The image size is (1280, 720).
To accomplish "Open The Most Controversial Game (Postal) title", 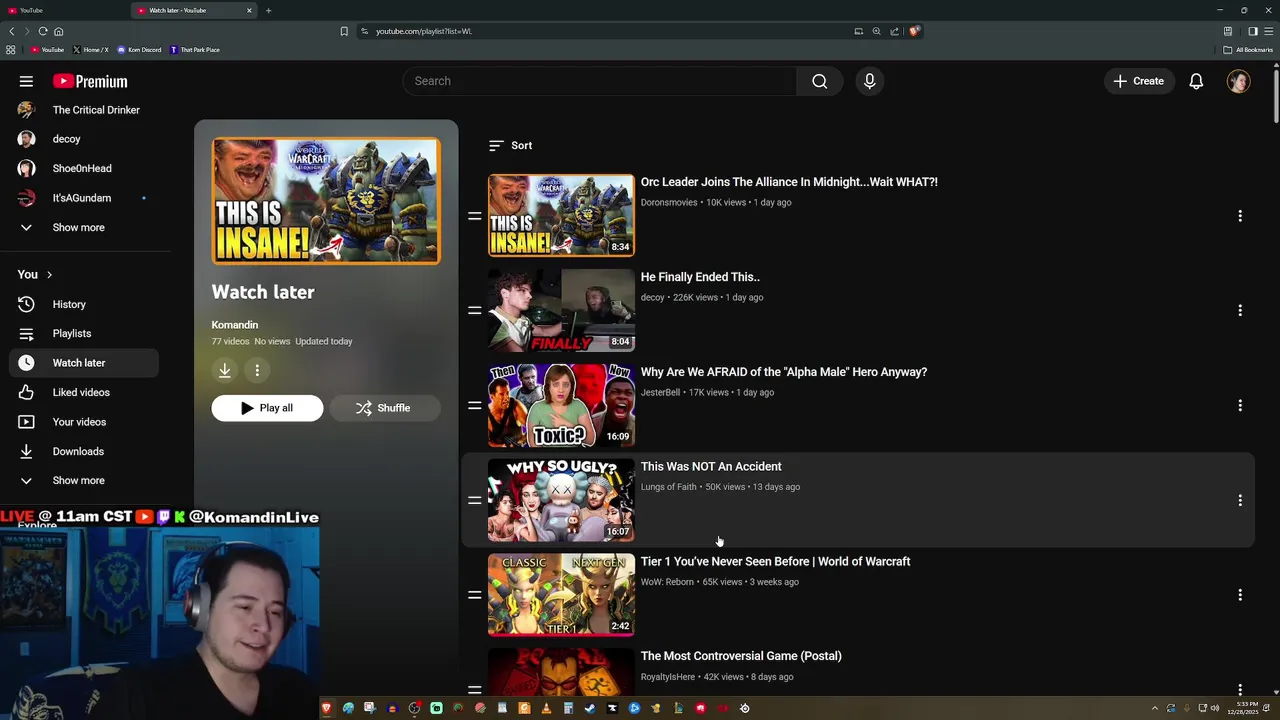I will [x=741, y=656].
